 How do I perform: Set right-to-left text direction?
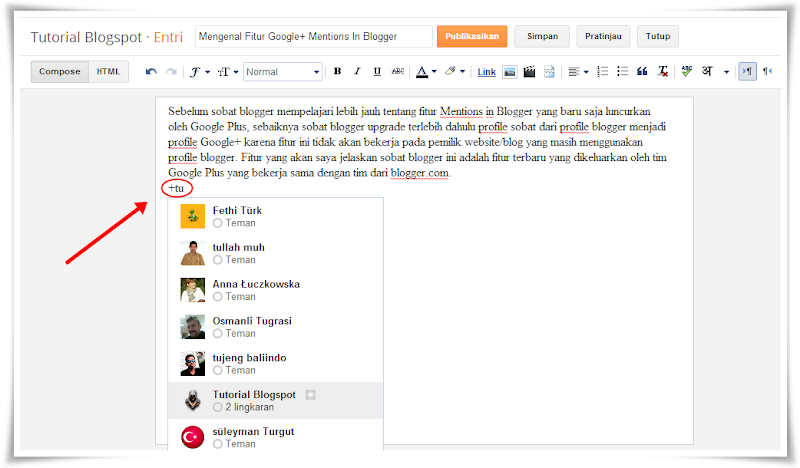767,71
